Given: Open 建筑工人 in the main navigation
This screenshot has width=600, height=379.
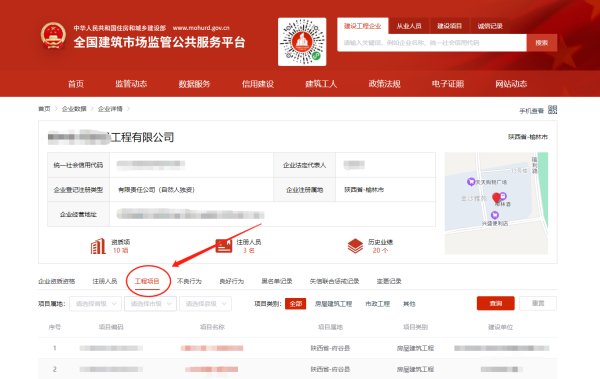Looking at the screenshot, I should click(x=321, y=84).
